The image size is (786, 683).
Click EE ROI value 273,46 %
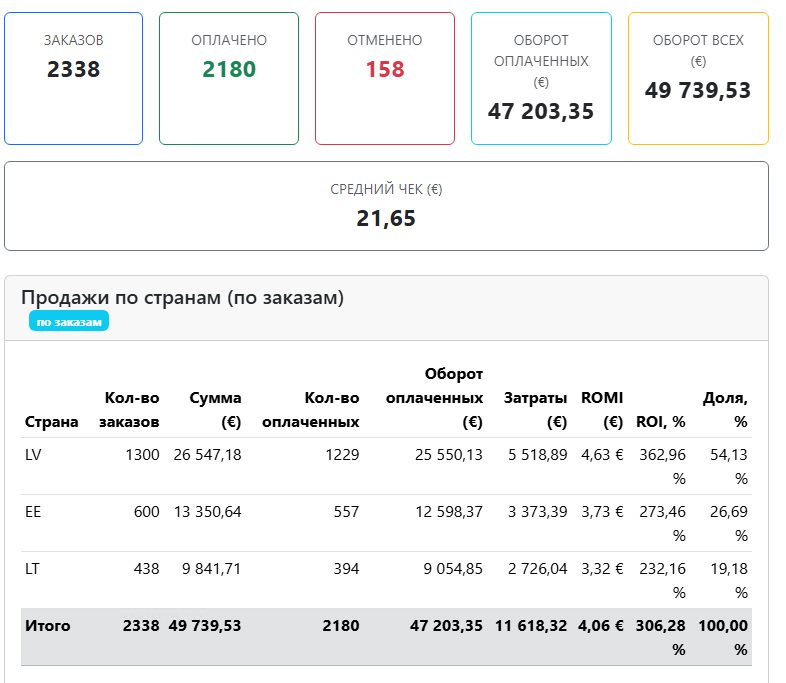tap(662, 524)
